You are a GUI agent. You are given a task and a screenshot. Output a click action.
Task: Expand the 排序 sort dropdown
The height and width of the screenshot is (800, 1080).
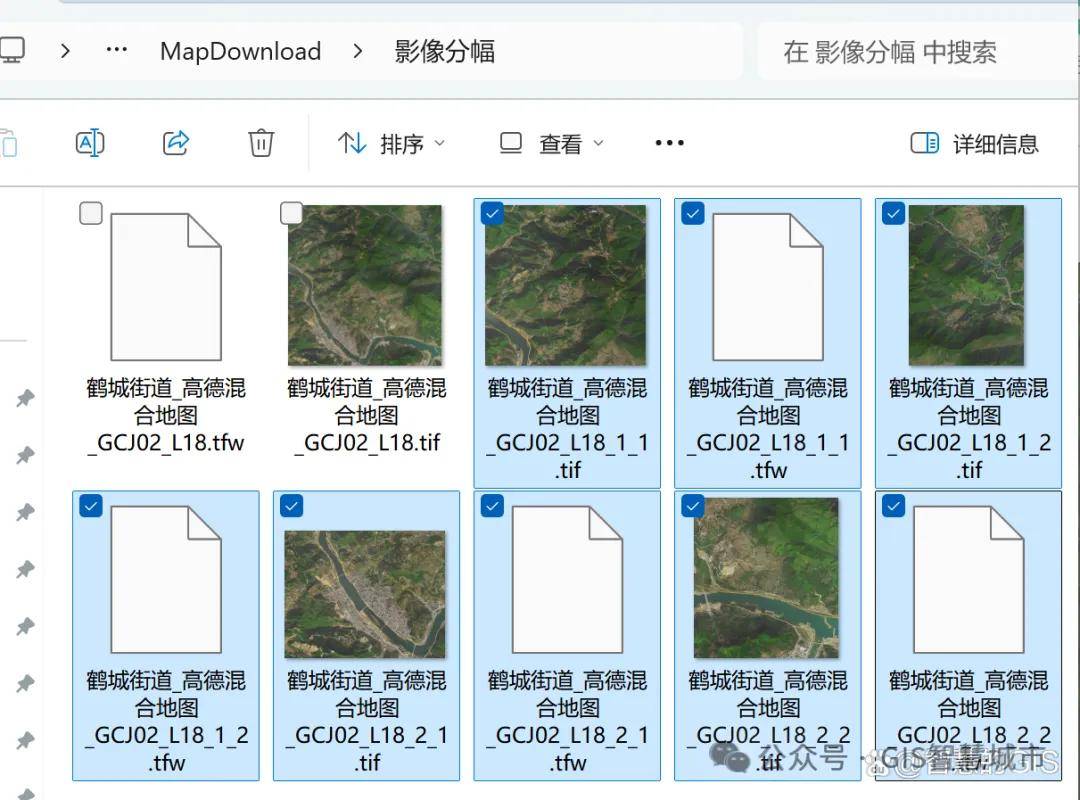point(391,144)
